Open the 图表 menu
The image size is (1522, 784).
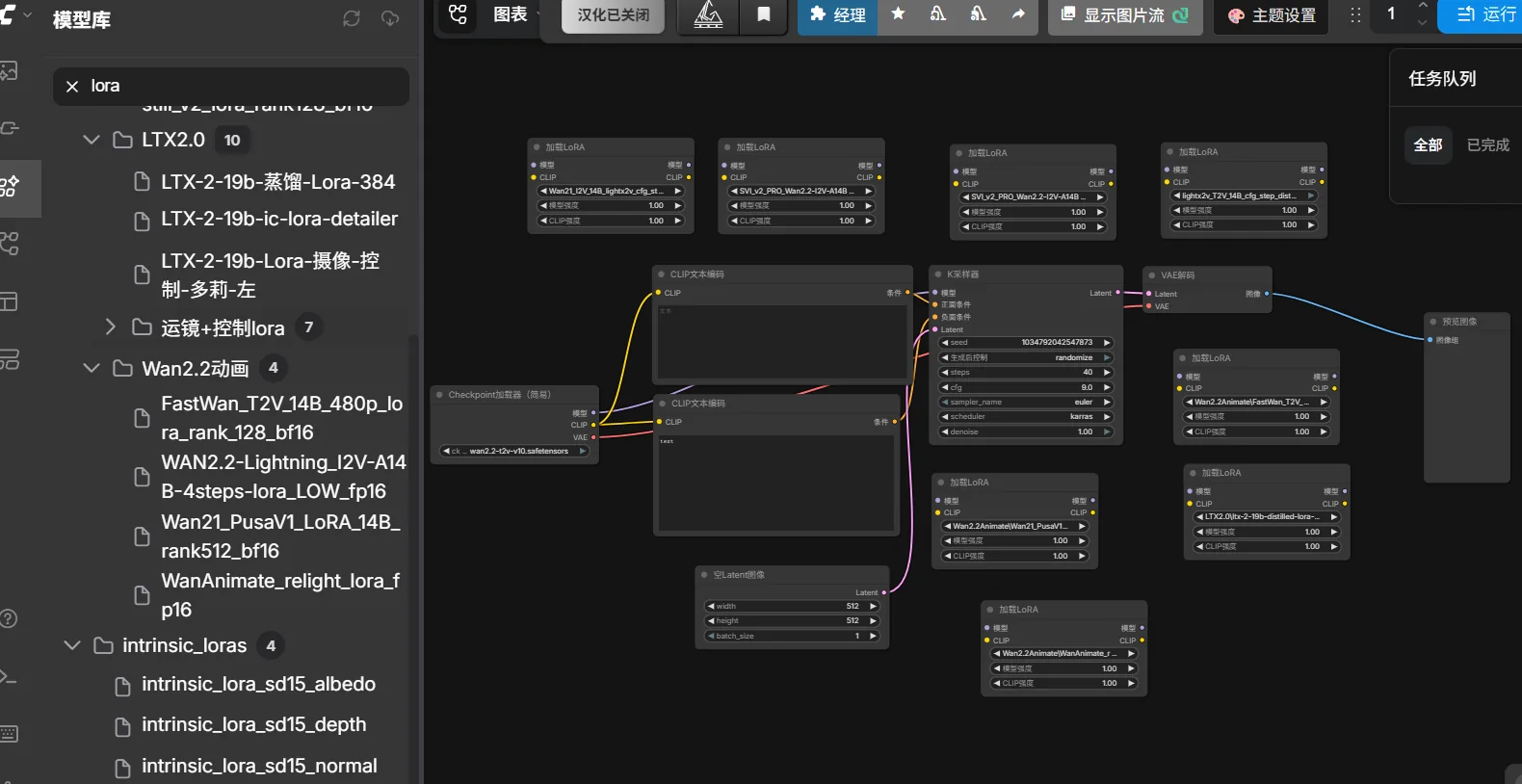coord(510,14)
